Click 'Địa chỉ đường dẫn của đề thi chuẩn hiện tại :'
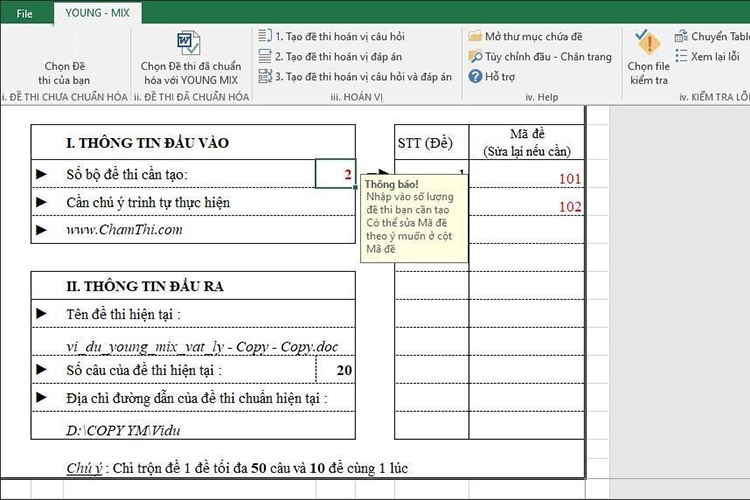The width and height of the screenshot is (750, 500). tap(197, 398)
